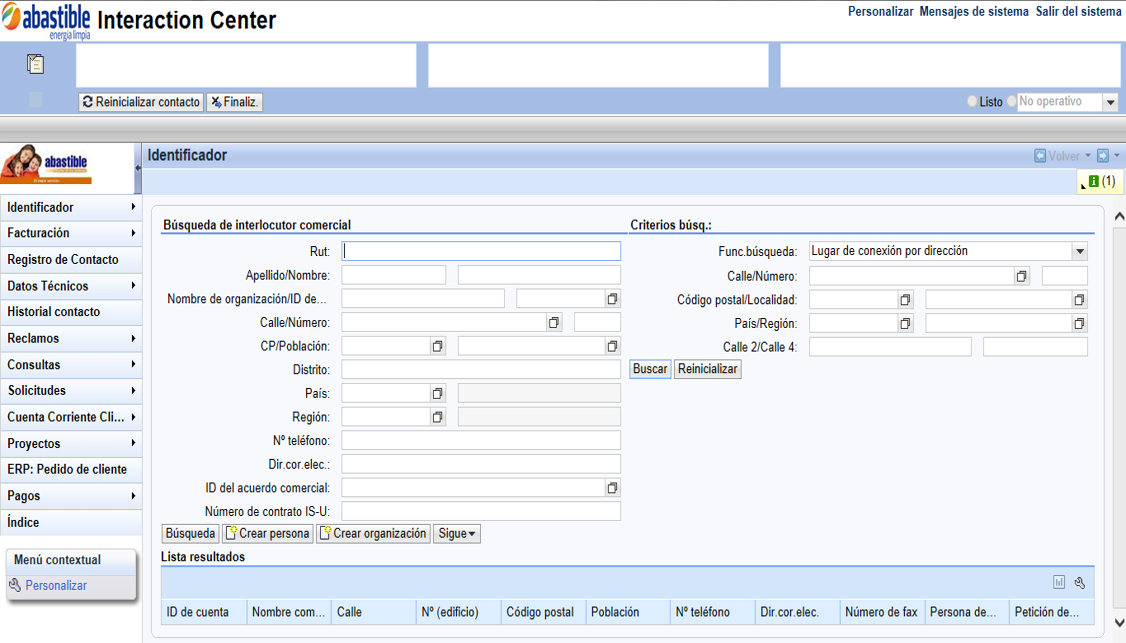This screenshot has height=643, width=1126.
Task: Click the Buscar button
Action: [650, 369]
